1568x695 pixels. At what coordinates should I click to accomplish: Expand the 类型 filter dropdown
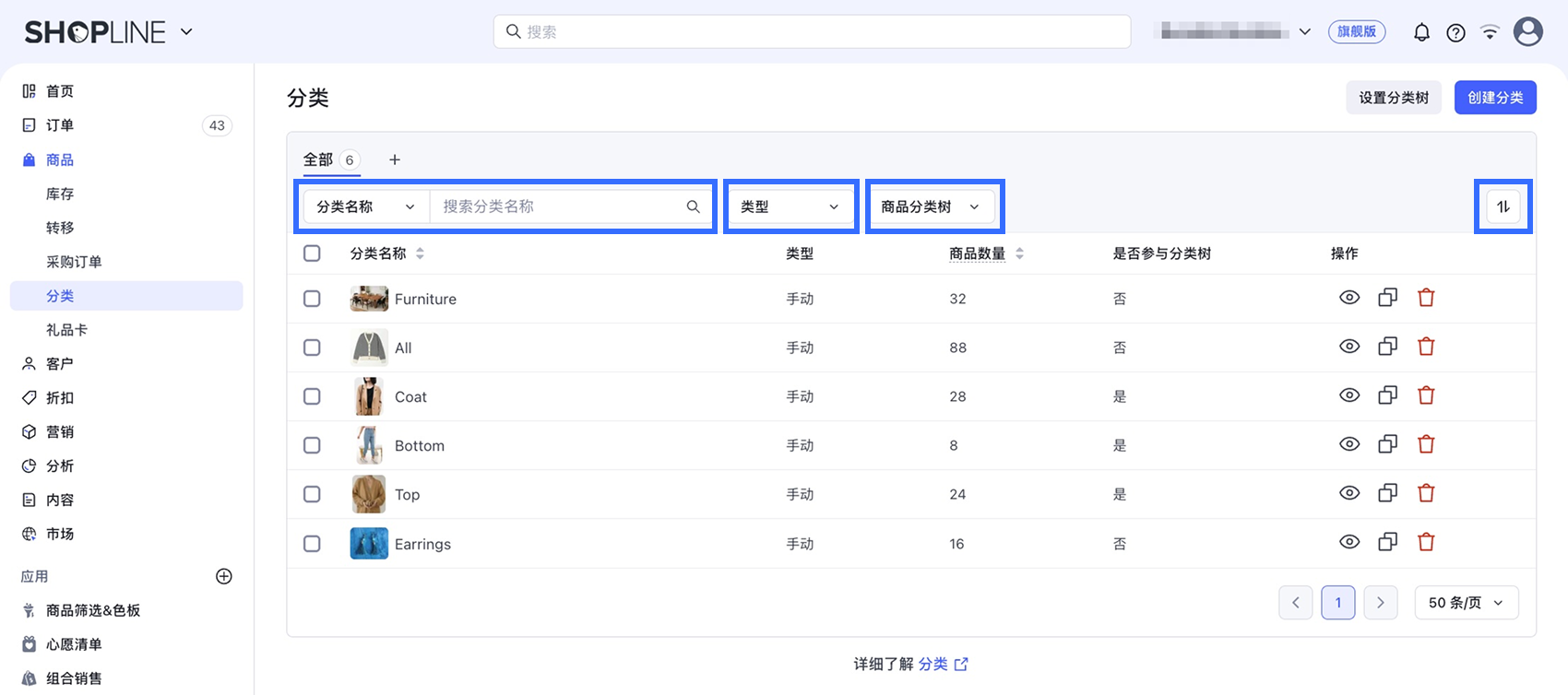[790, 206]
